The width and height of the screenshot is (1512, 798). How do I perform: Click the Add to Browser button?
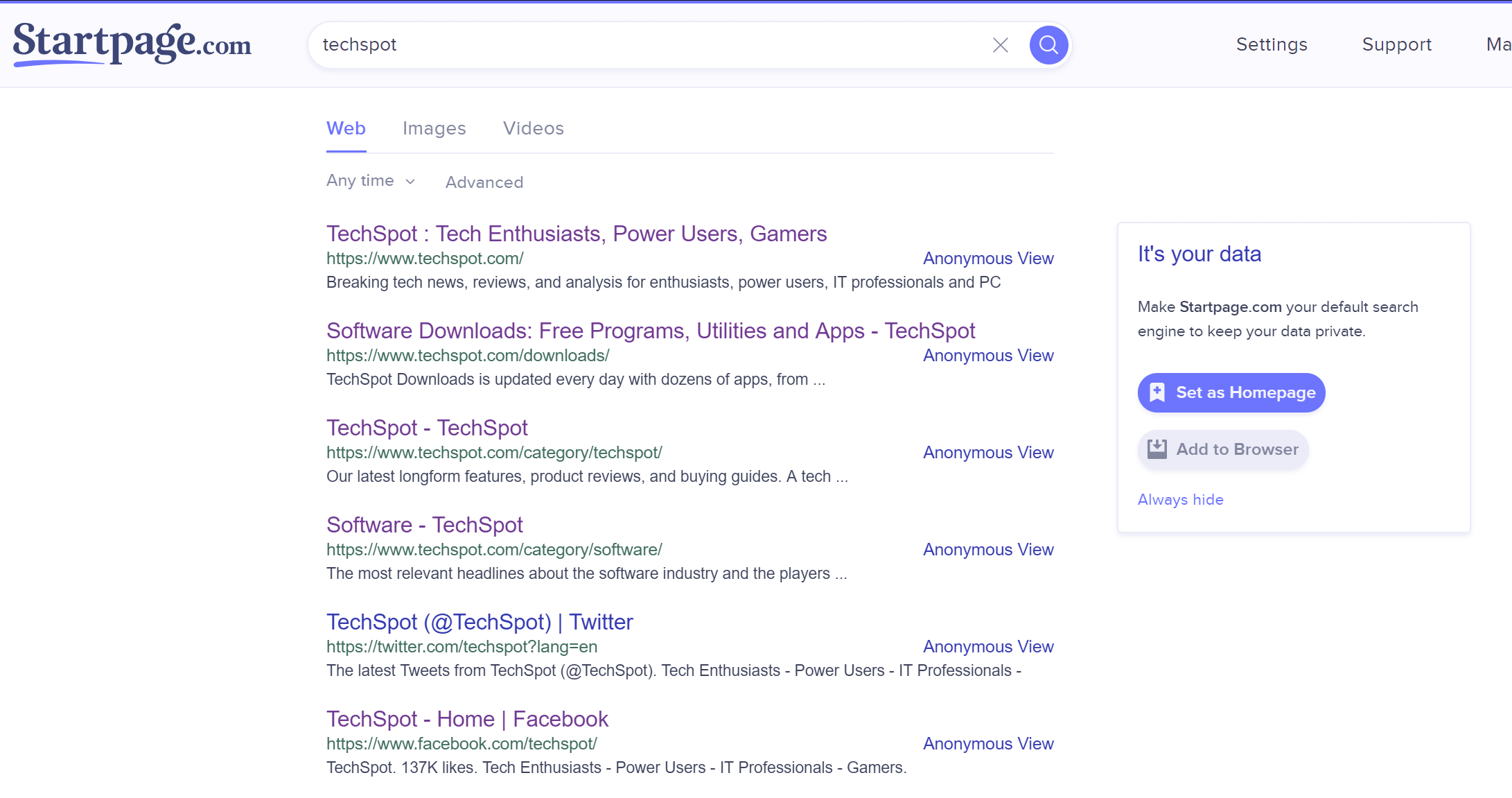1223,449
